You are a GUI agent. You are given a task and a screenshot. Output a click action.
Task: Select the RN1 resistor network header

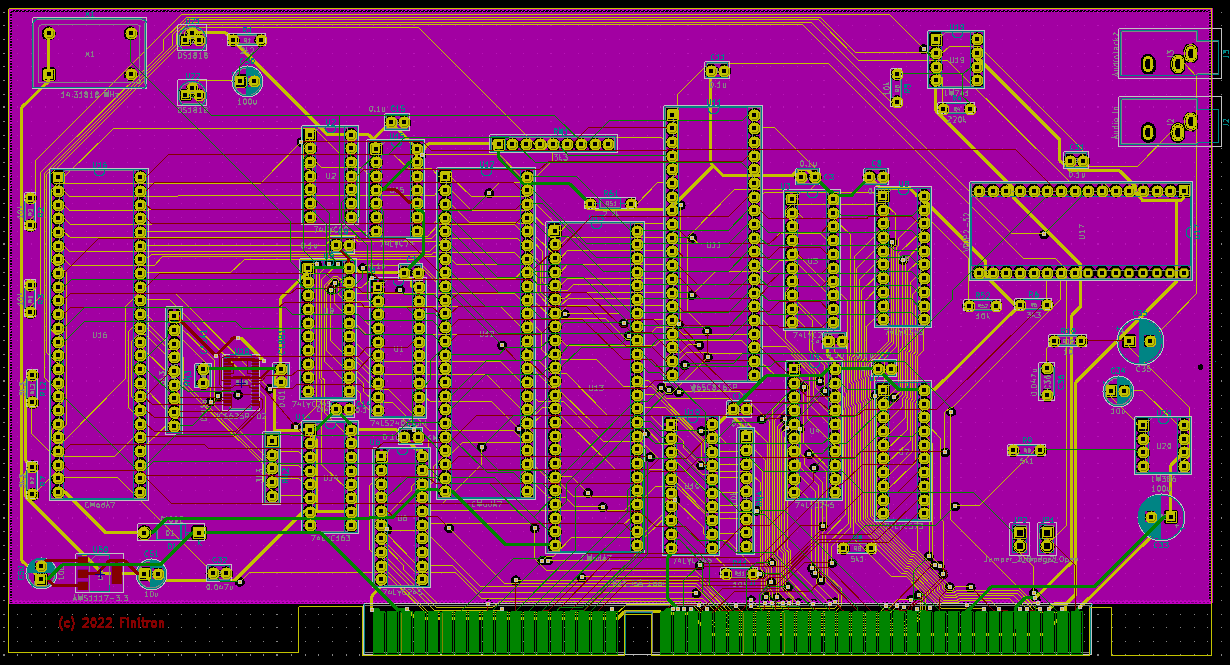tap(553, 144)
